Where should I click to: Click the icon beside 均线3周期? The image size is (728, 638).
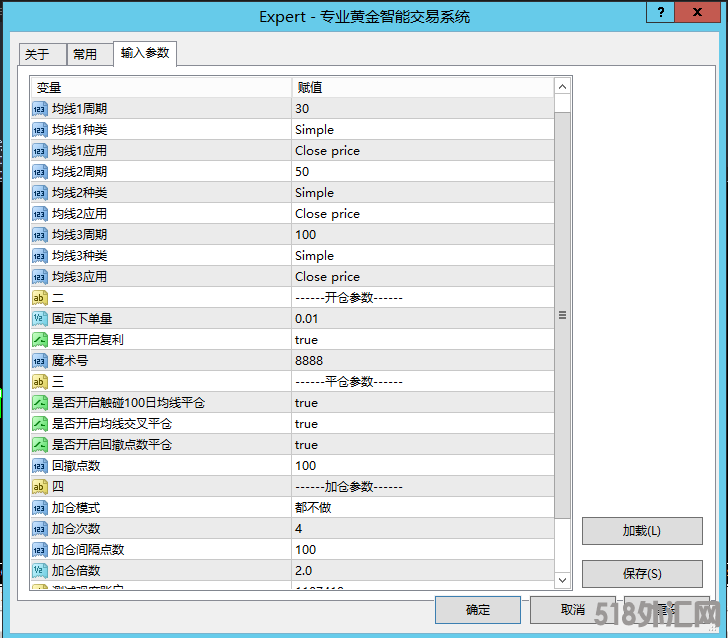tap(40, 234)
